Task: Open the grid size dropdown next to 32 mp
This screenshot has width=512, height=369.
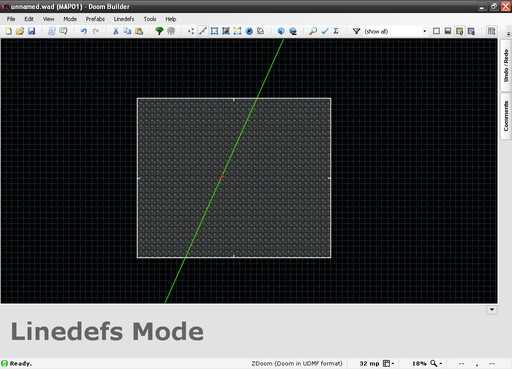Action: [388, 363]
